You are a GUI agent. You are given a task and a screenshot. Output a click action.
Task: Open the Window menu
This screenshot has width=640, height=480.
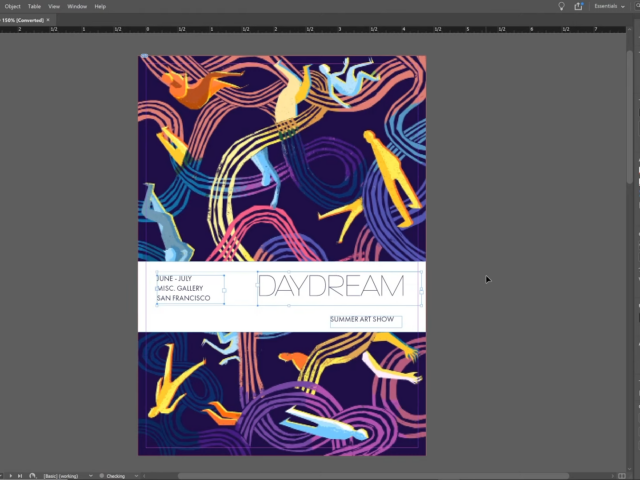(x=77, y=6)
